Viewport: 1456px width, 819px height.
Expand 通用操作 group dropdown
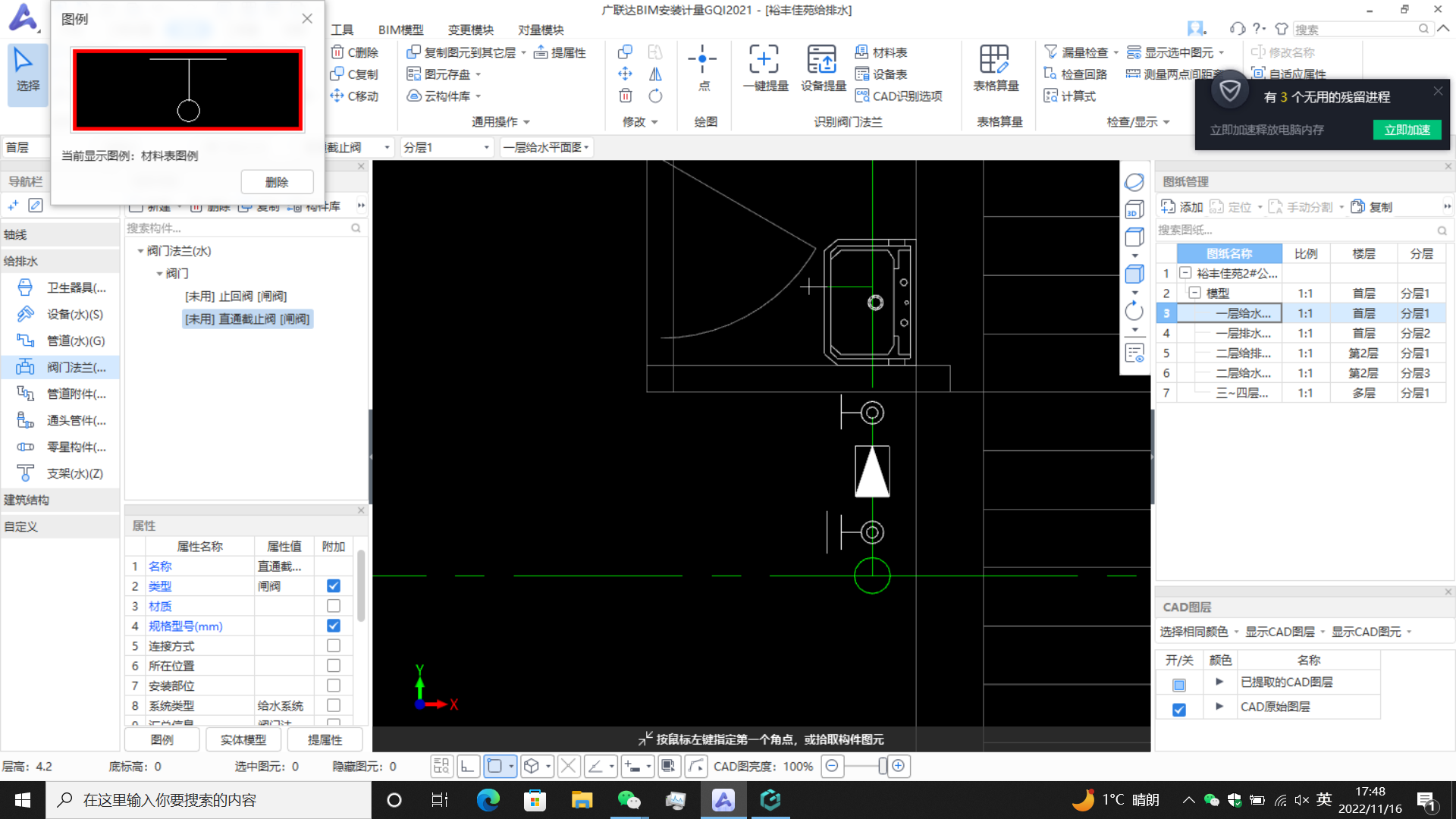coord(500,121)
